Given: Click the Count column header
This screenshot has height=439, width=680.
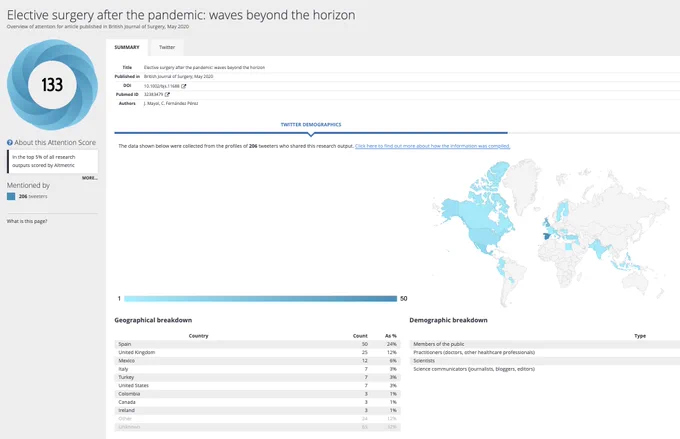Looking at the screenshot, I should click(x=360, y=336).
